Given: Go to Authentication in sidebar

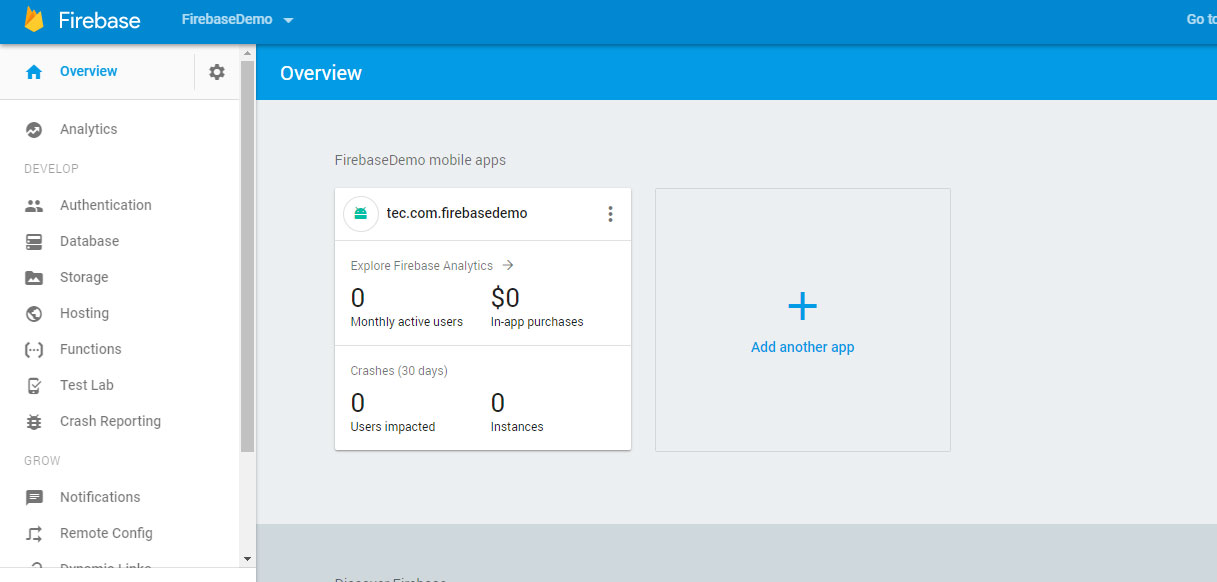Looking at the screenshot, I should 106,205.
